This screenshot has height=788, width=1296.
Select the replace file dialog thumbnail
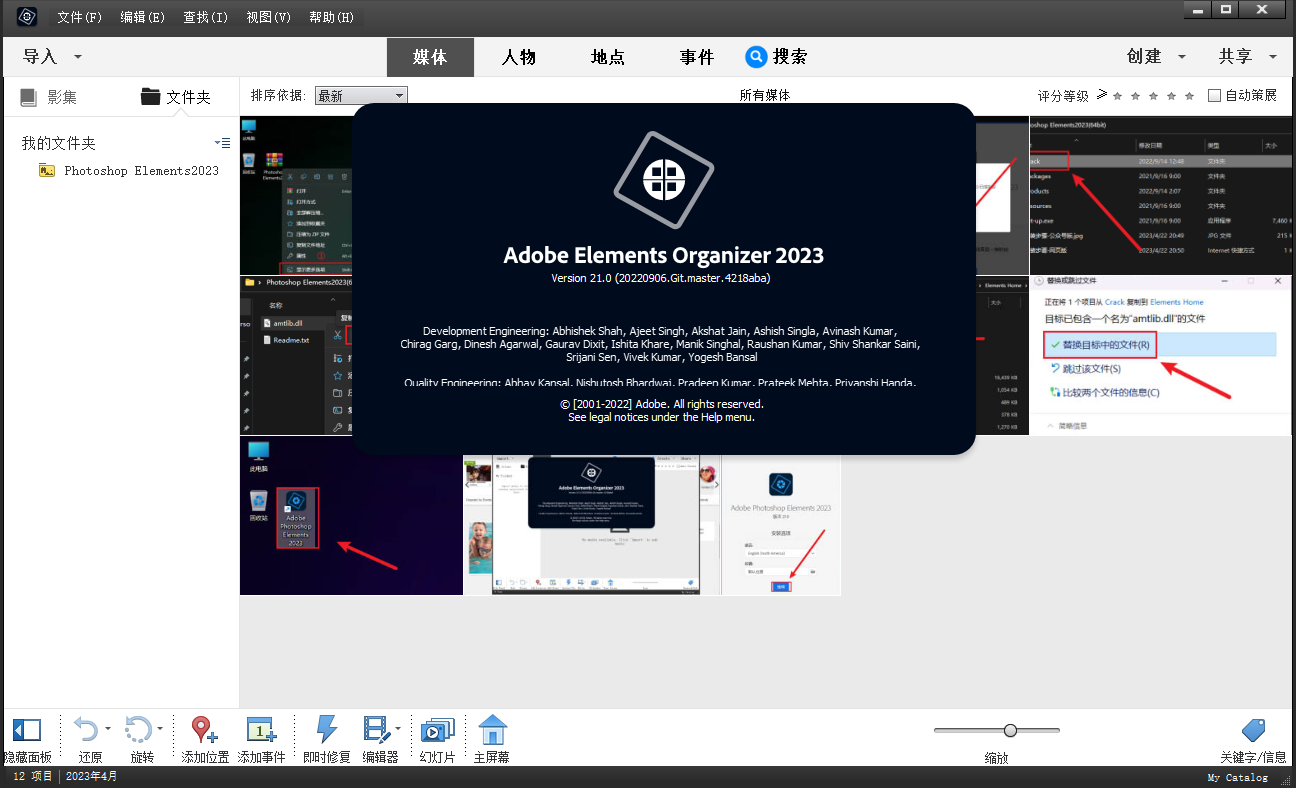tap(1162, 355)
